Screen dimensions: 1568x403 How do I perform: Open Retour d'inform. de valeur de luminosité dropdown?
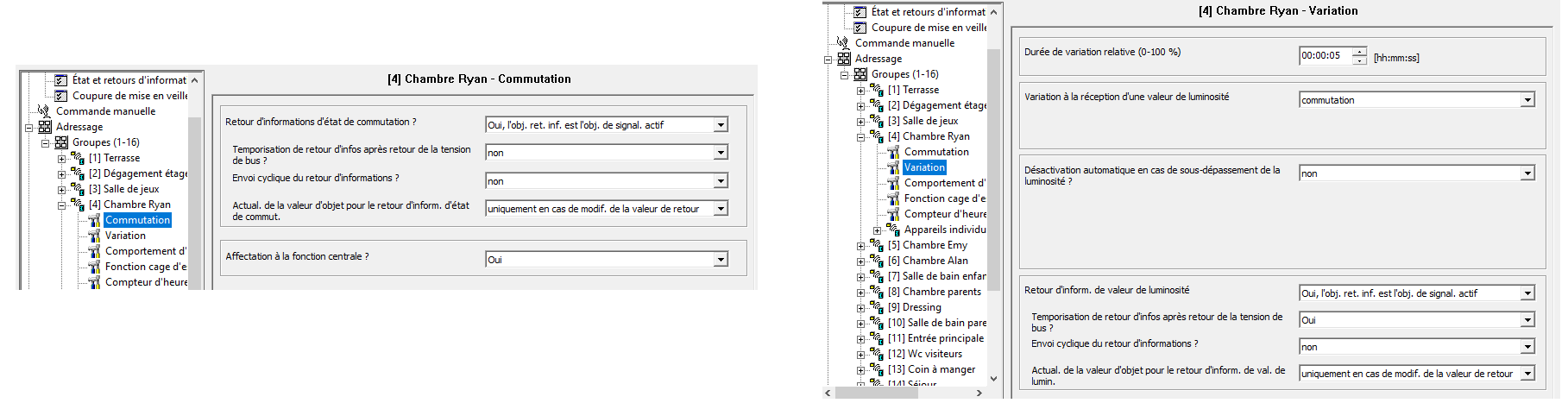(x=1527, y=293)
